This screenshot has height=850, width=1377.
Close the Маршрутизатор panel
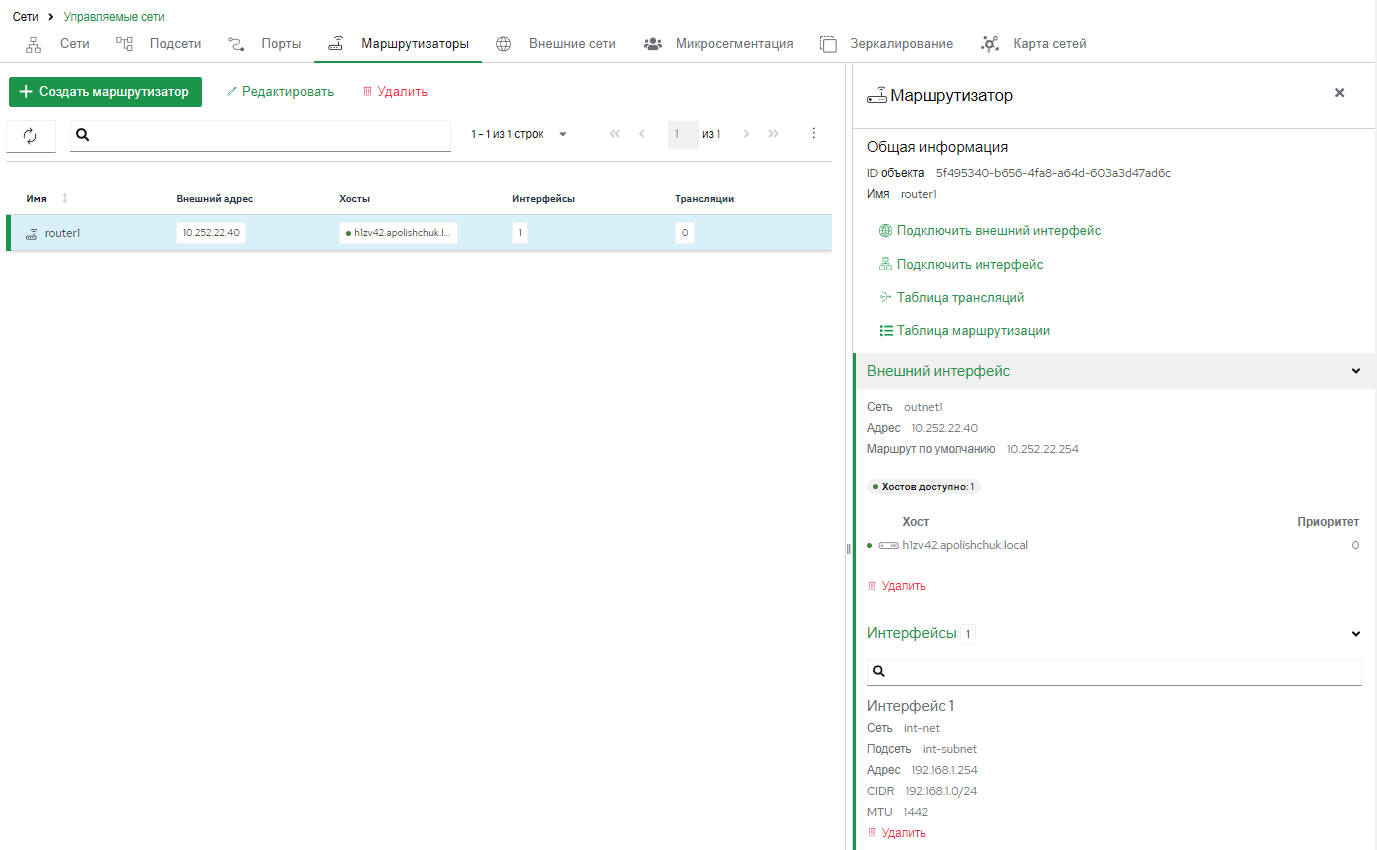1340,93
